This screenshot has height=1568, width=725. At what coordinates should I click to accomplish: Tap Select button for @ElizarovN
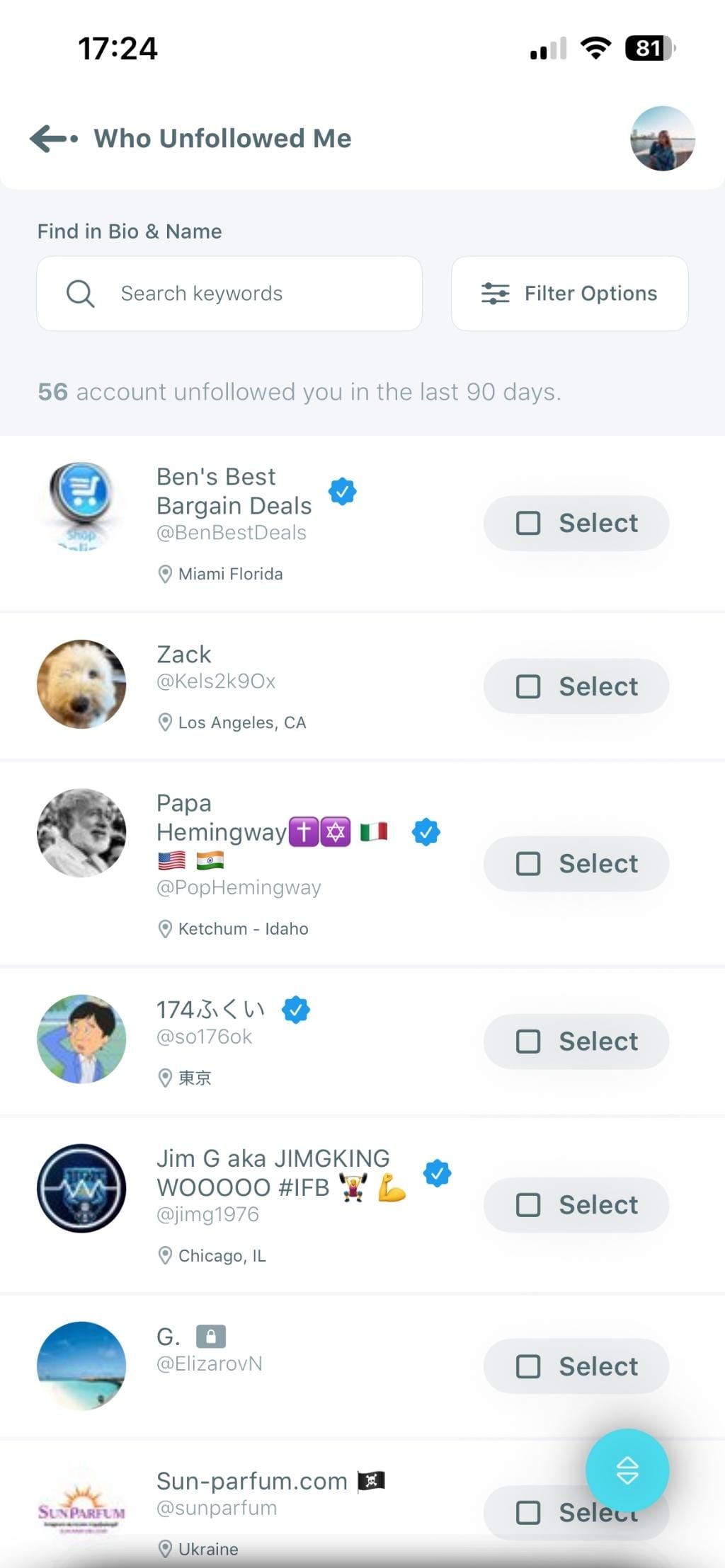coord(576,1366)
